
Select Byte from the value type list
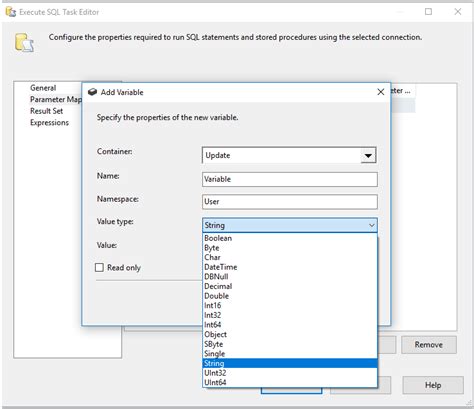pyautogui.click(x=290, y=248)
